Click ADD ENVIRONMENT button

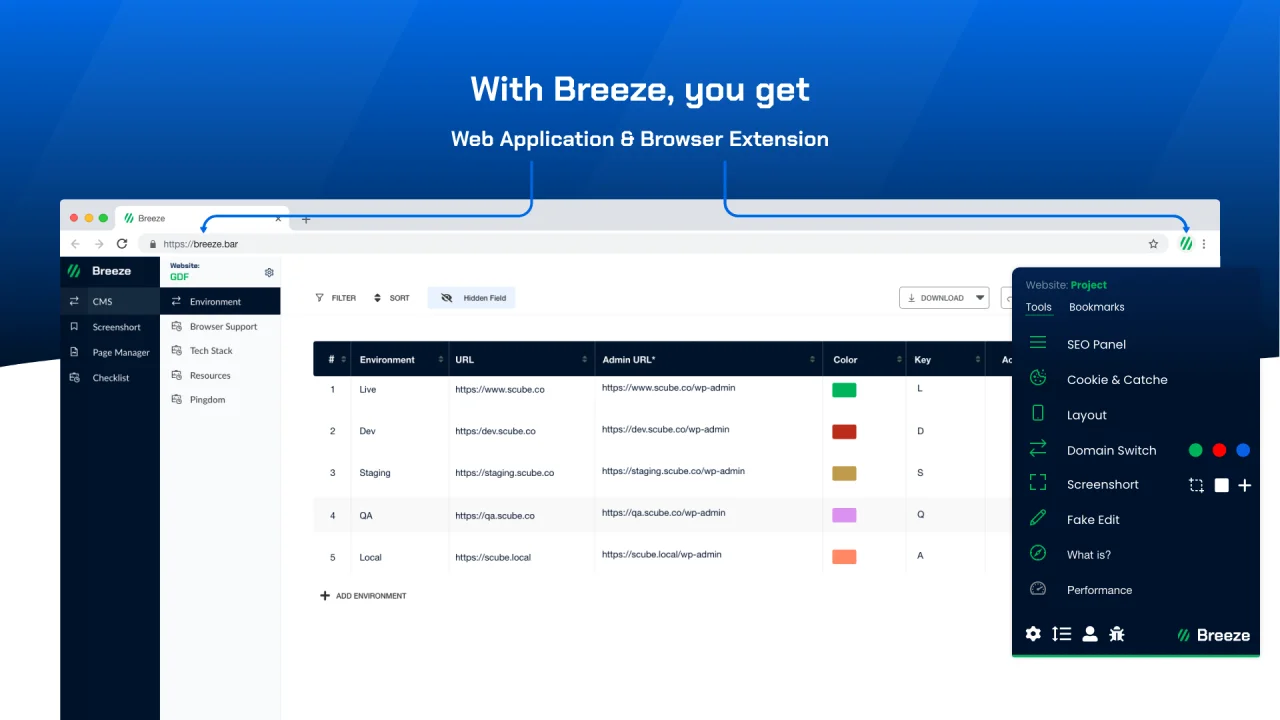[363, 596]
